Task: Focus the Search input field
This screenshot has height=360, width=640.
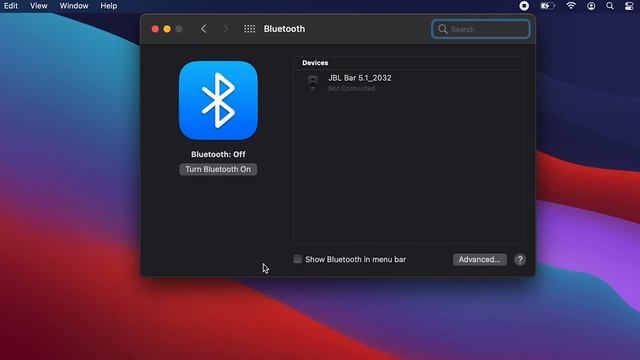Action: [481, 29]
